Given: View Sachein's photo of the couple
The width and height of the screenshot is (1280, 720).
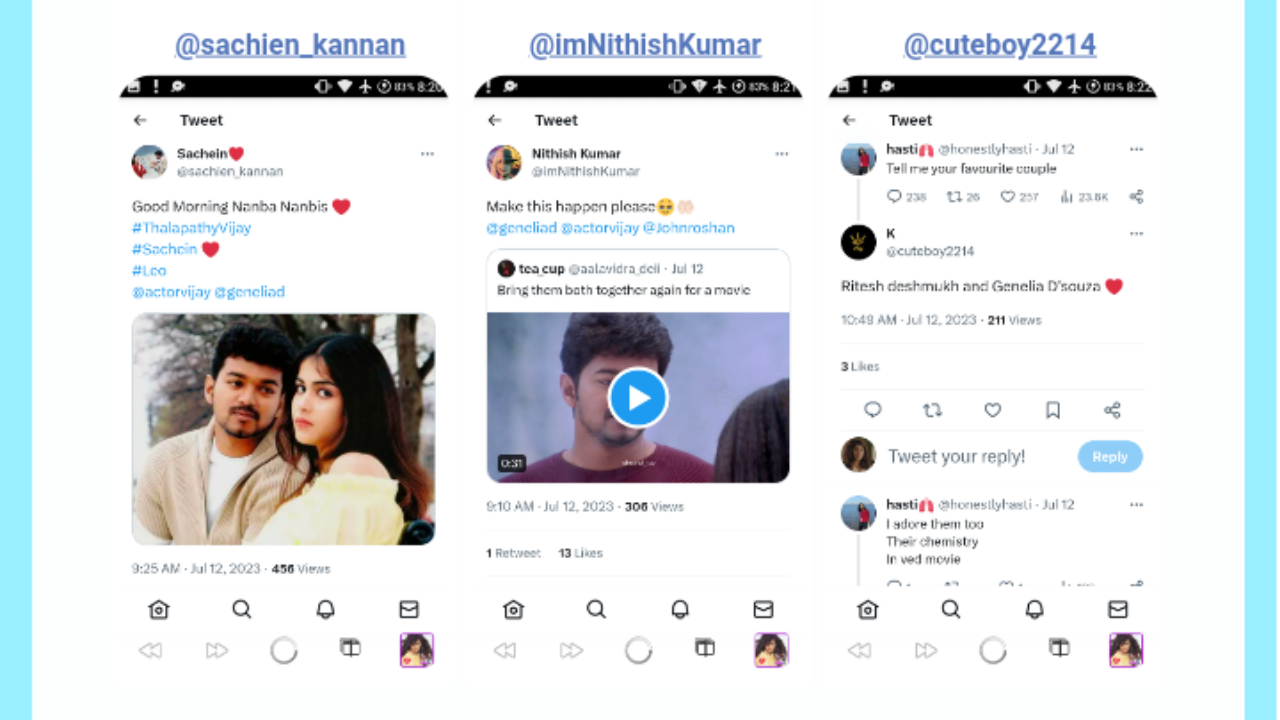Looking at the screenshot, I should [x=284, y=429].
